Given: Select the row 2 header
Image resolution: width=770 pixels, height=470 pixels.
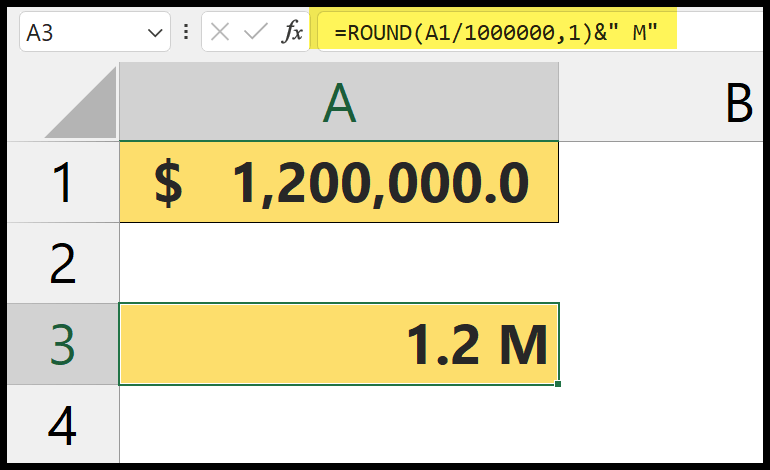Looking at the screenshot, I should [62, 262].
